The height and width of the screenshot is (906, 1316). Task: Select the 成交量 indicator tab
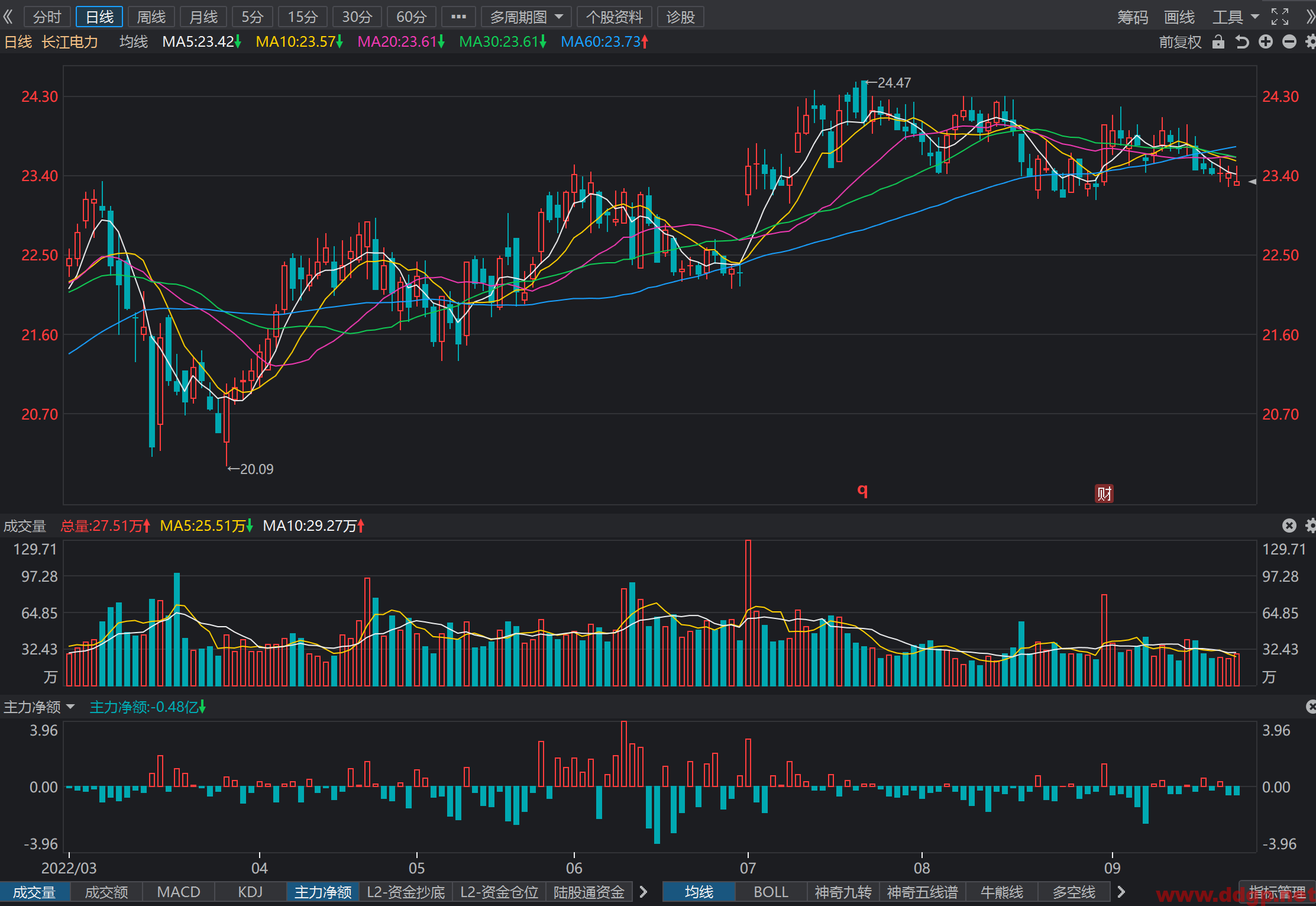35,892
